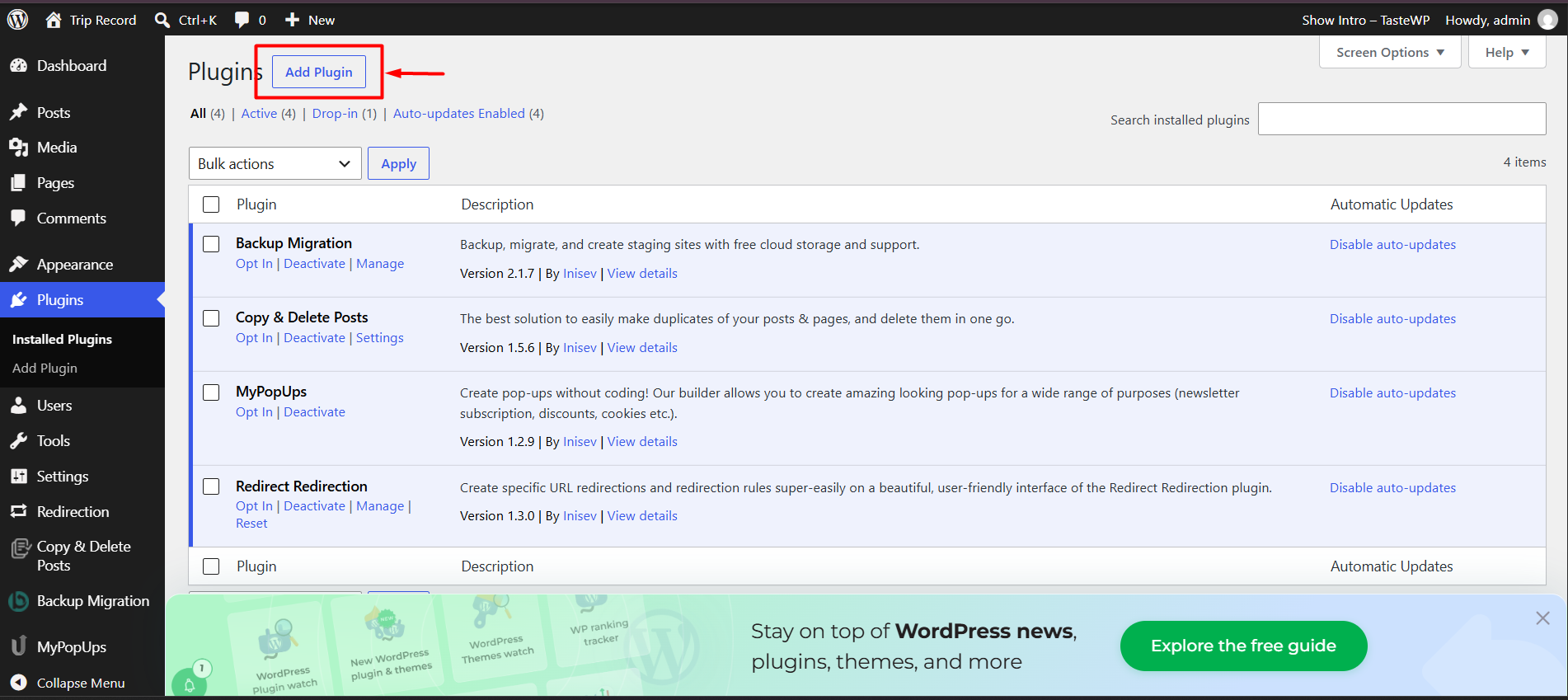Click the admin avatar icon
The width and height of the screenshot is (1568, 700).
tap(1547, 20)
